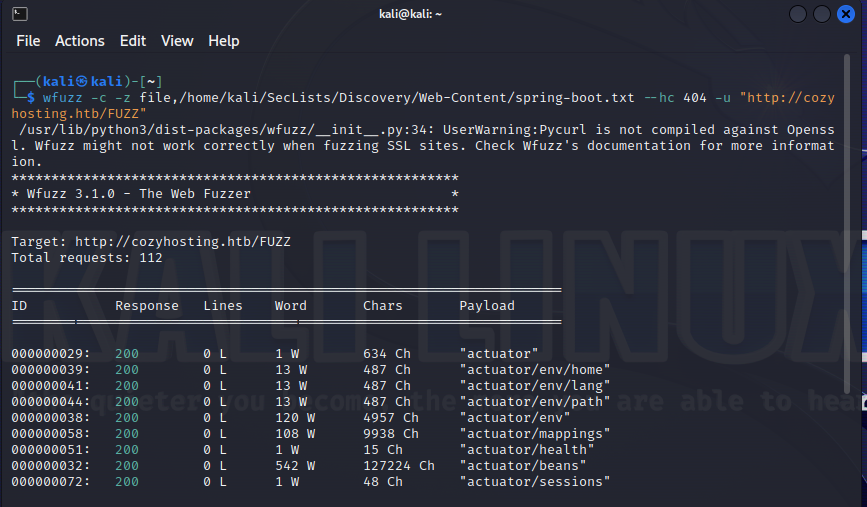Click the "actuator/mappings" payload result

pos(534,434)
